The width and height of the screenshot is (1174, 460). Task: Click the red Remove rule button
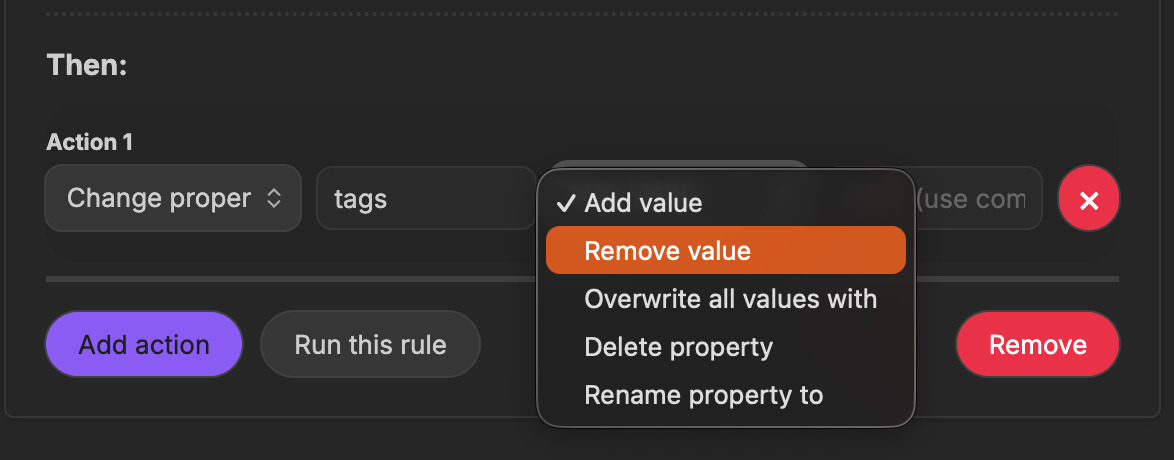pyautogui.click(x=1037, y=345)
